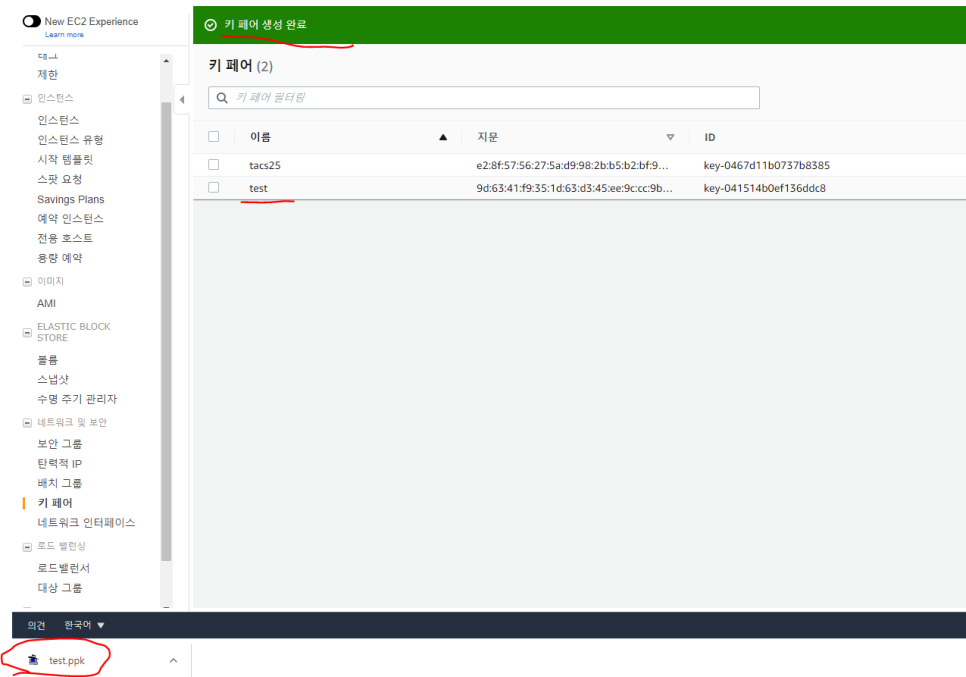Open the Learn more link

pos(64,34)
